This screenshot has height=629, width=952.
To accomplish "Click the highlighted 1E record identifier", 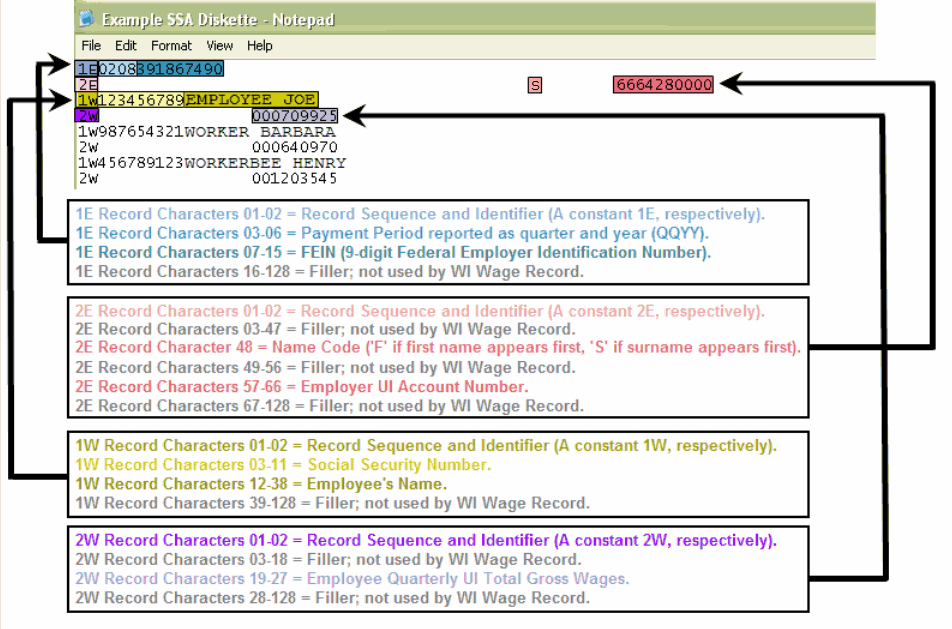I will pos(87,69).
